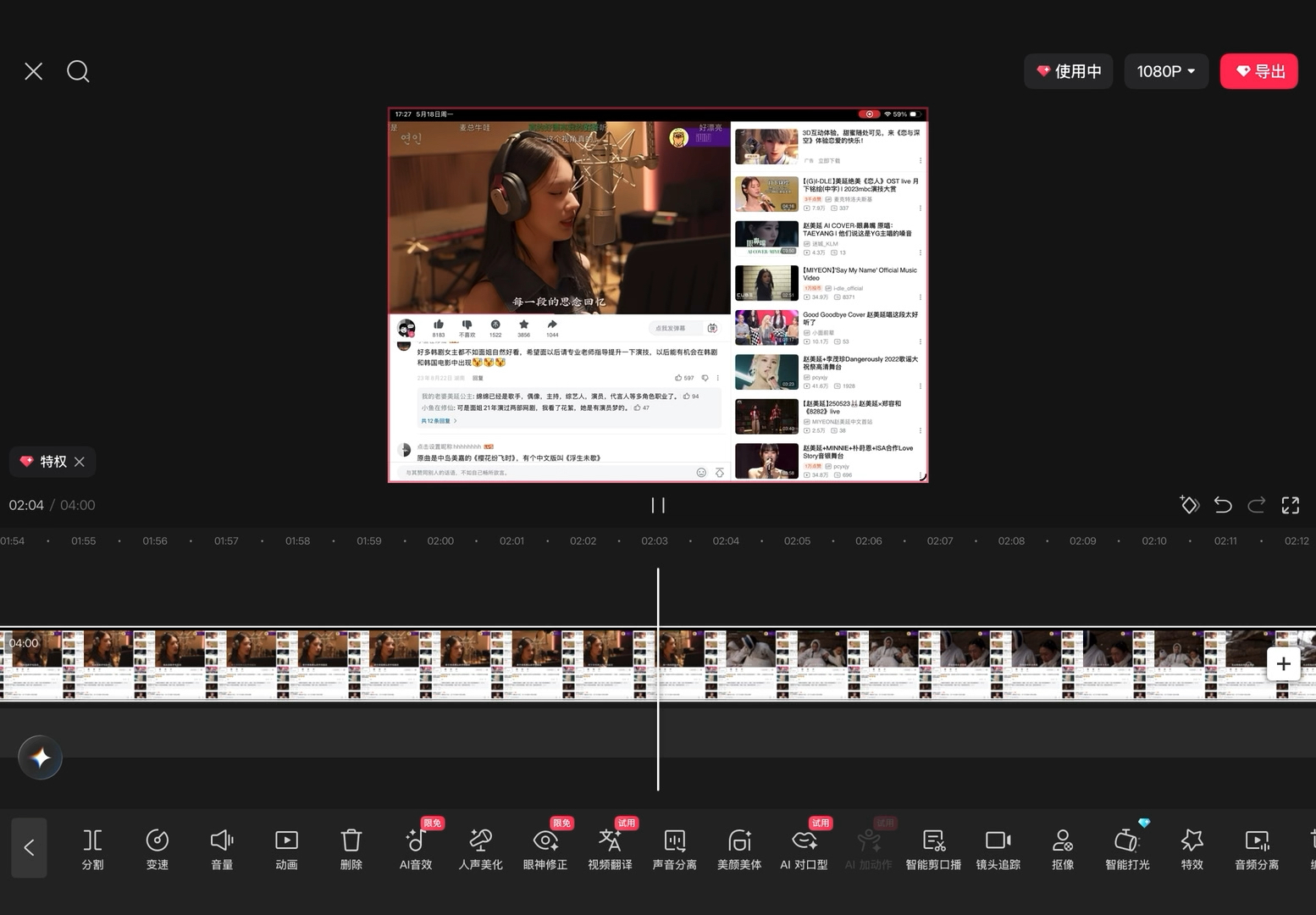The width and height of the screenshot is (1316, 915).
Task: Click the 使用中 membership button
Action: click(x=1069, y=71)
